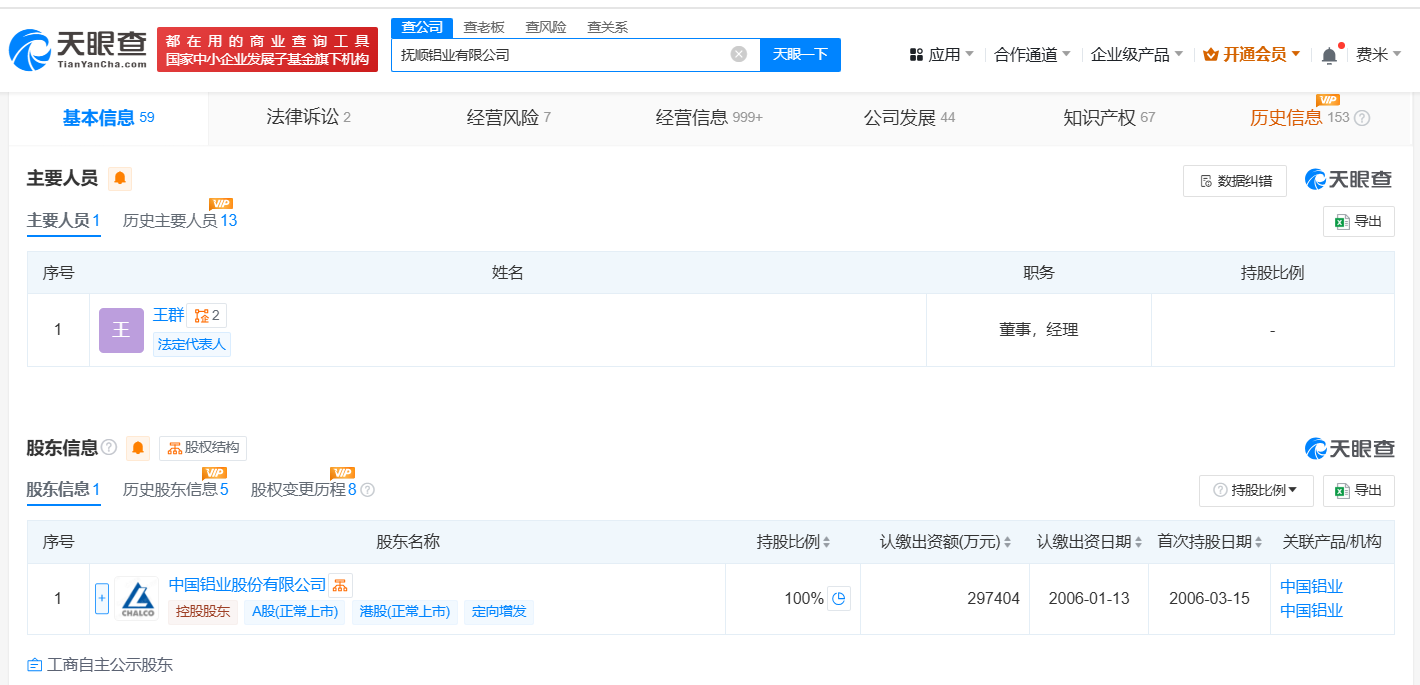This screenshot has width=1420, height=685.
Task: Click the 天眼一下 search button
Action: [800, 55]
